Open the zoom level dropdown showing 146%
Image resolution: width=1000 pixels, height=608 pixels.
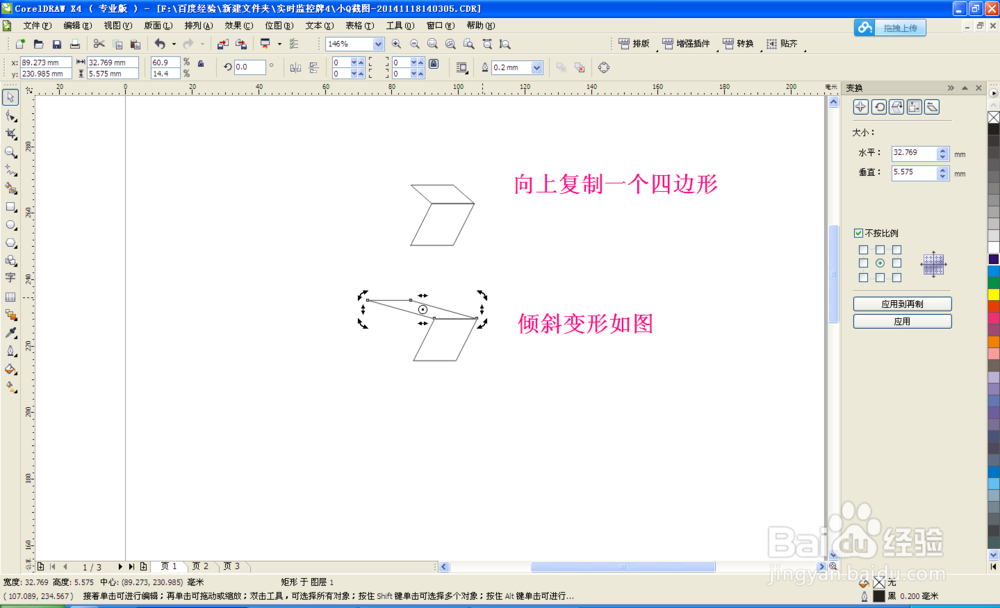[x=377, y=44]
